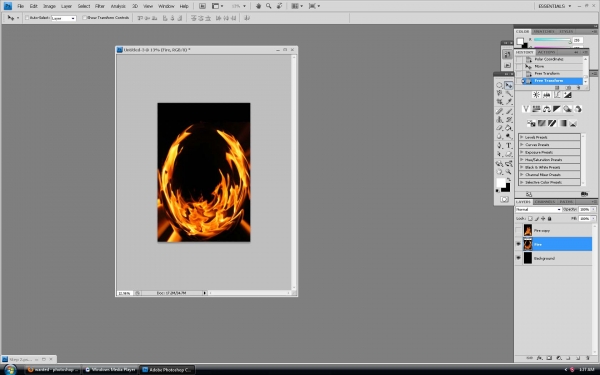This screenshot has width=600, height=375.
Task: Open the Layer menu
Action: [66, 6]
